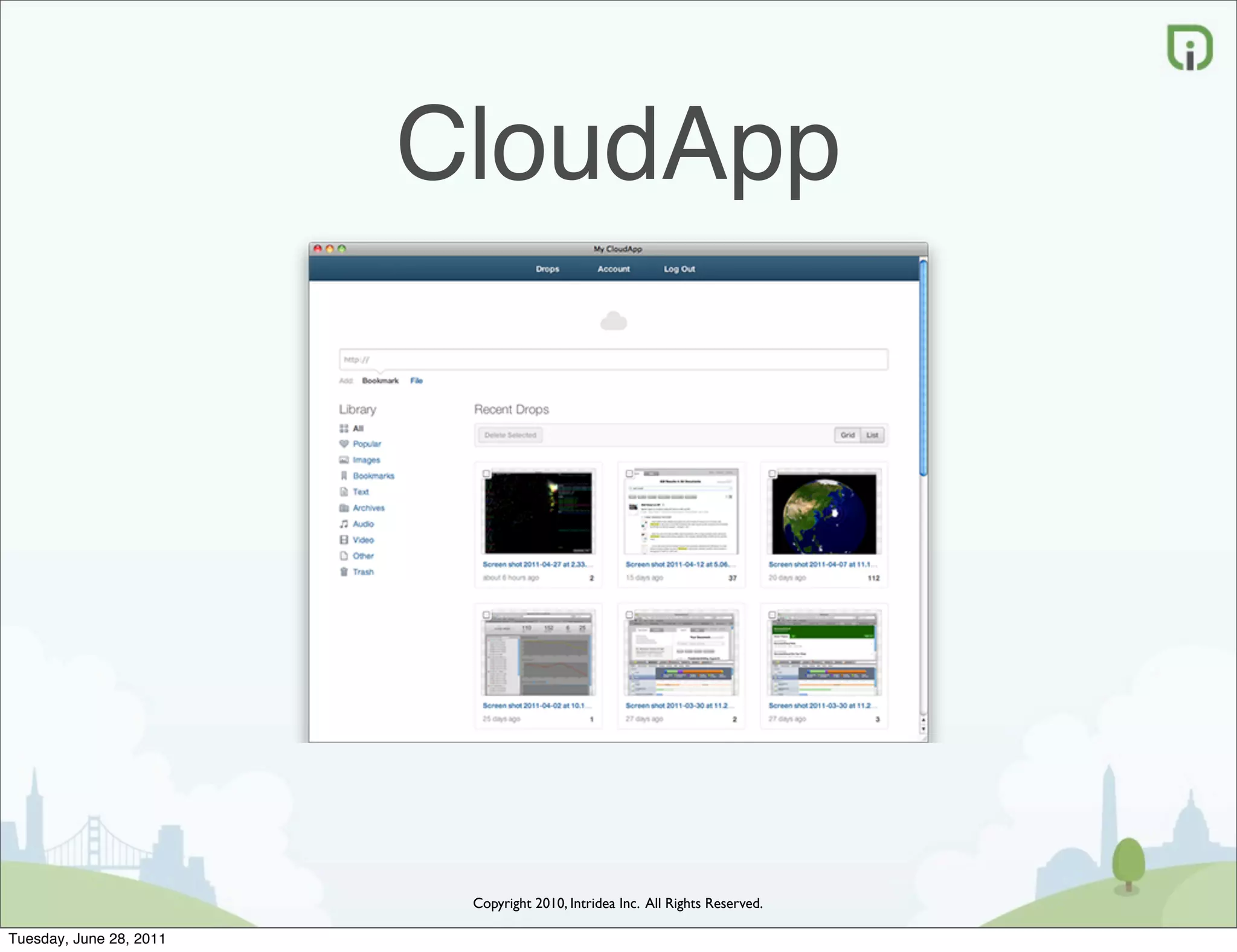Click the scrollbar down arrow
Screen dimensions: 1237x952
pyautogui.click(x=923, y=729)
